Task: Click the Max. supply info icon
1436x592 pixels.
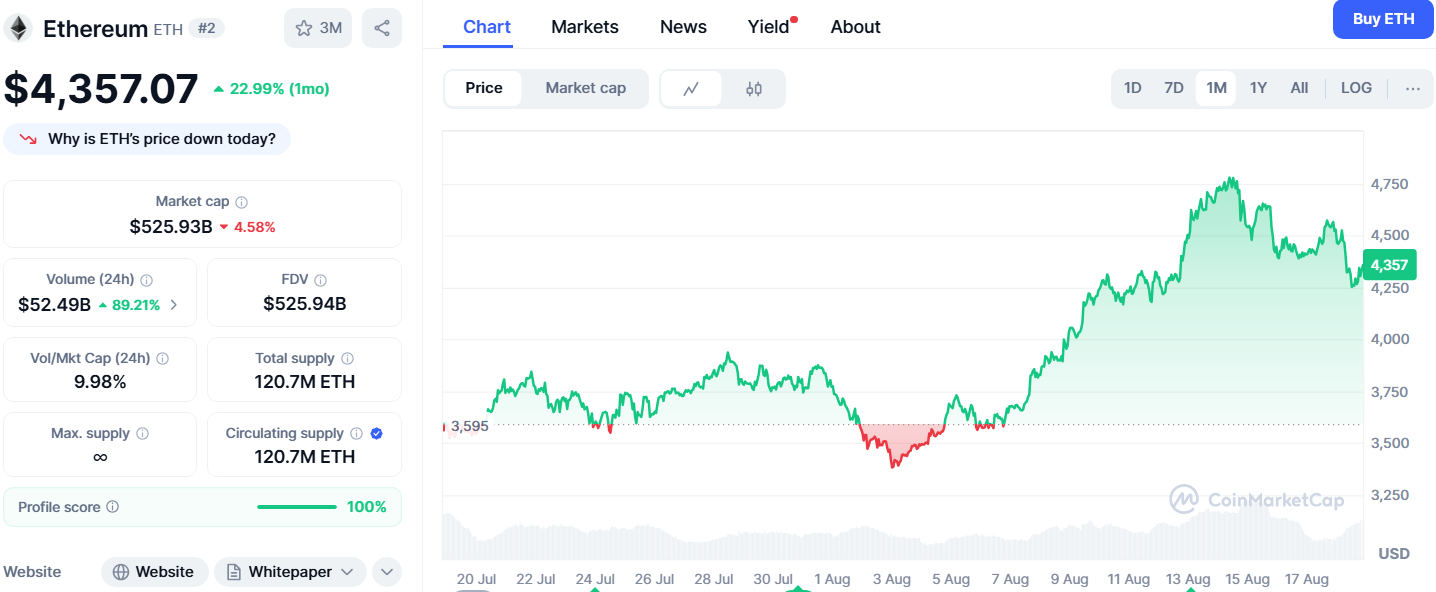Action: [x=142, y=434]
